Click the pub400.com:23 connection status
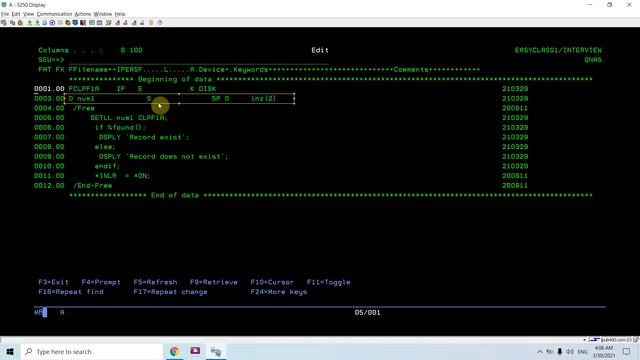640x360 pixels. [616, 340]
